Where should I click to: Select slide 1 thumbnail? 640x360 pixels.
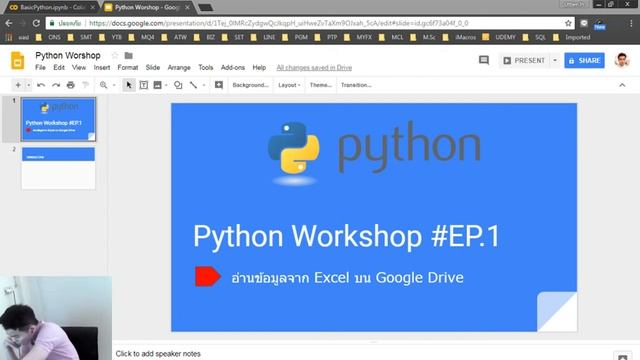pos(58,119)
